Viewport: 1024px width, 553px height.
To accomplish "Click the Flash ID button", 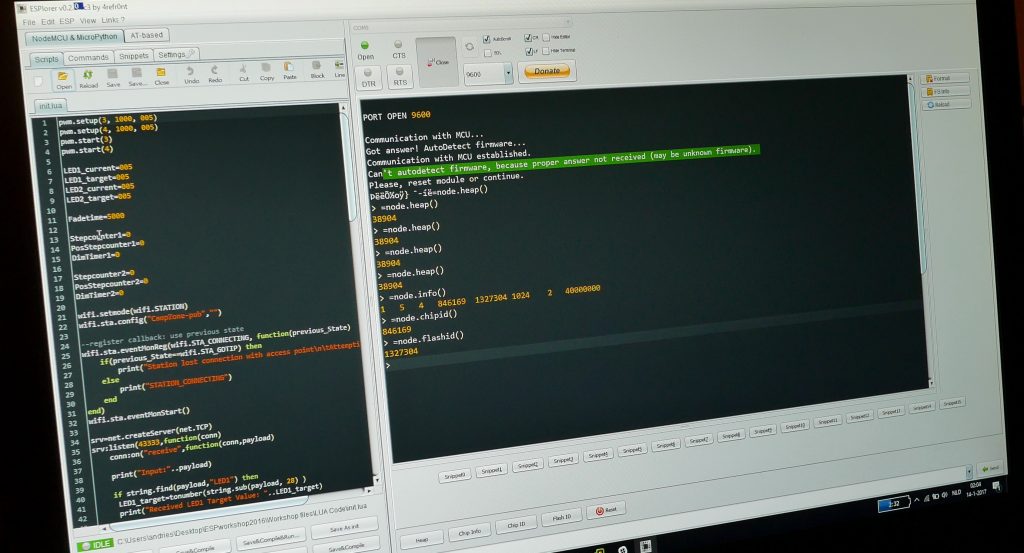I will tap(562, 517).
